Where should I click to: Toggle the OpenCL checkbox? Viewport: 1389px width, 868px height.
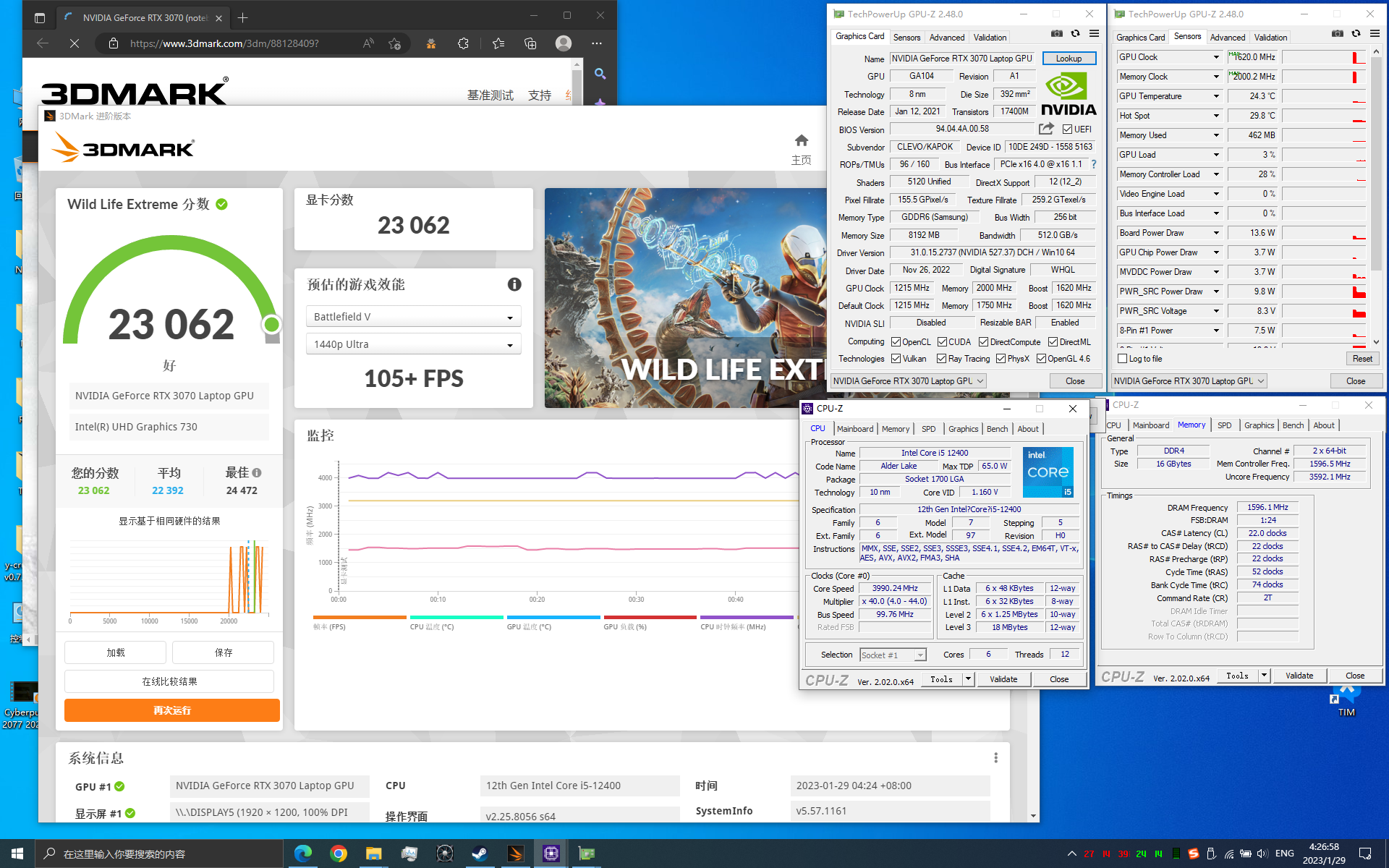pyautogui.click(x=896, y=342)
